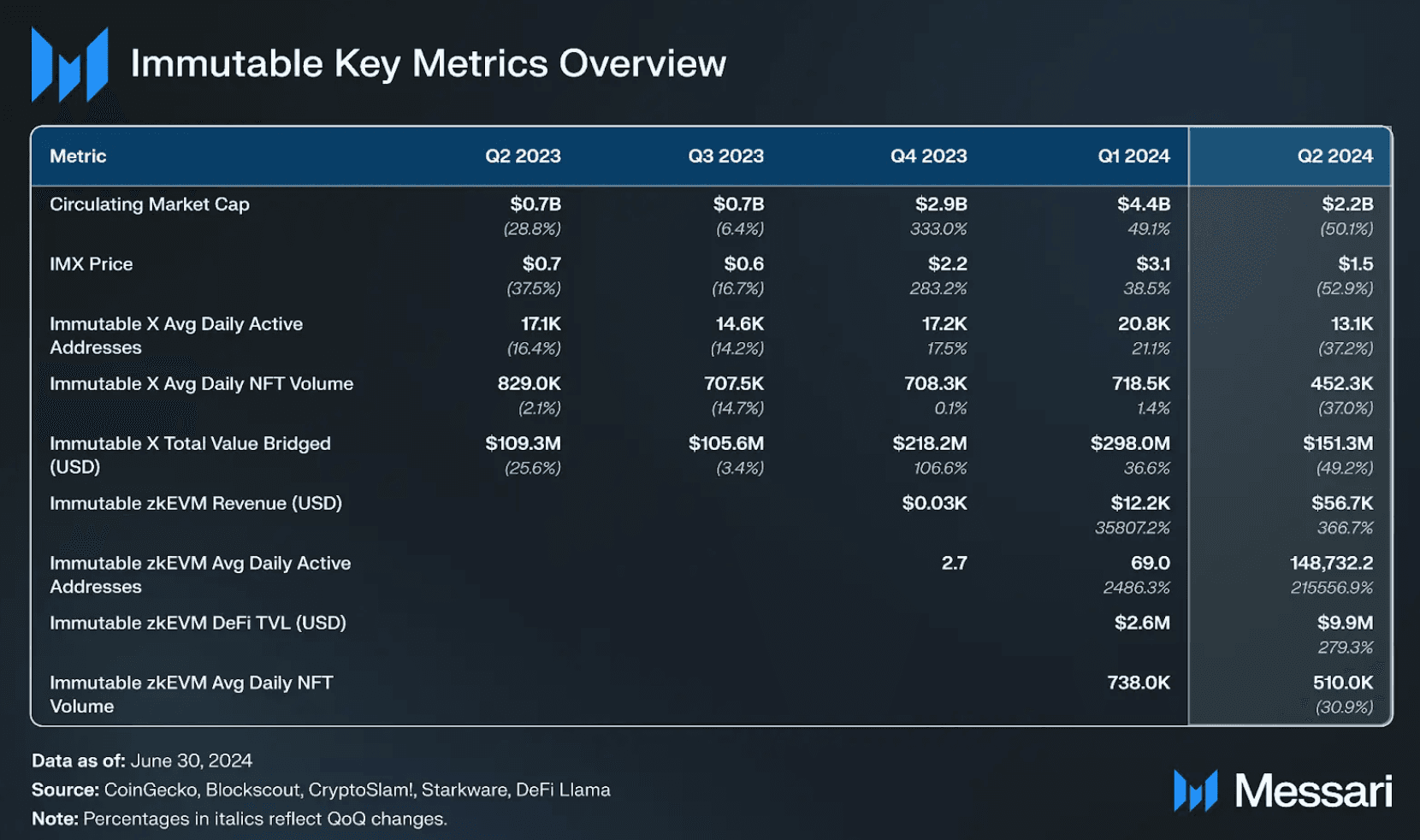Click the '452.3K' NFT volume value
This screenshot has width=1420, height=840.
(1341, 383)
